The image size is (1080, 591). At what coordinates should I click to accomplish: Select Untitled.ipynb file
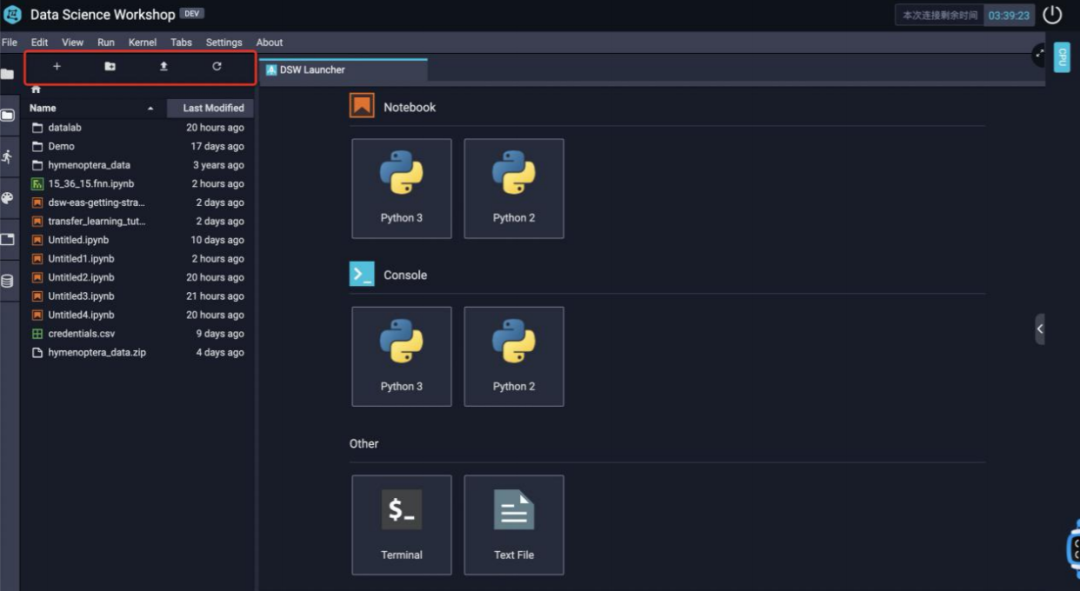(x=138, y=240)
